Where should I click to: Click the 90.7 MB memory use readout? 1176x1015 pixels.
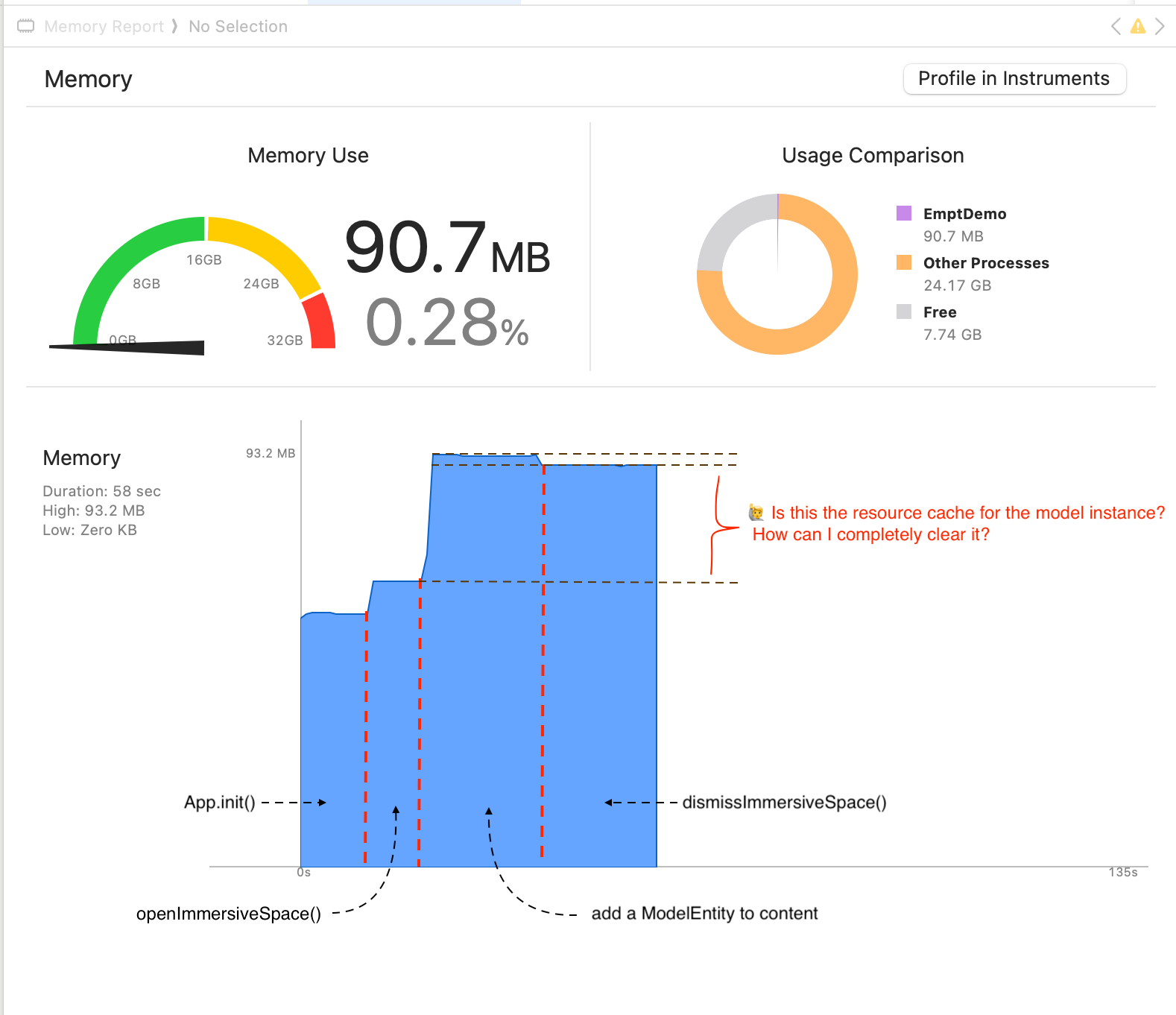[x=447, y=248]
